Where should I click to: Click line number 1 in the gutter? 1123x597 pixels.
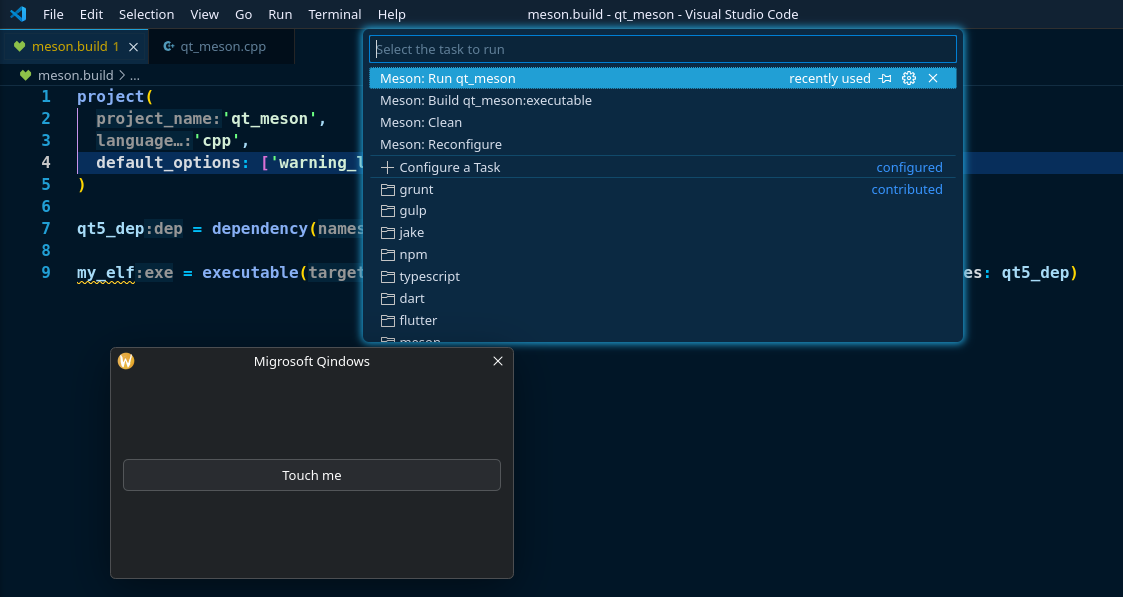point(46,97)
